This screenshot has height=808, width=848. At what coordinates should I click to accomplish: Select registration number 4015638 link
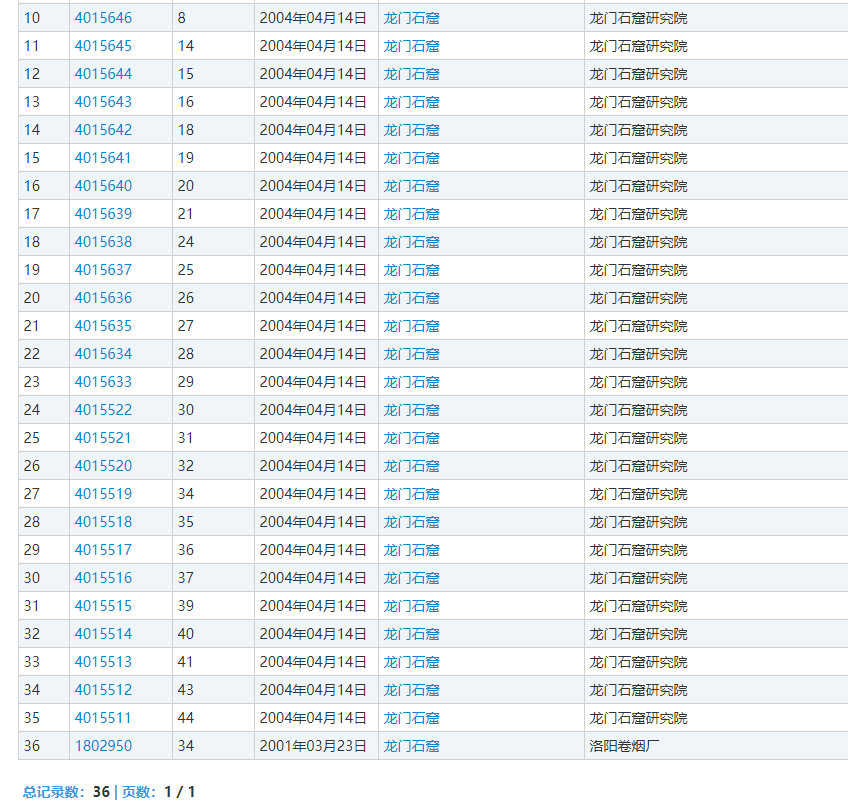click(103, 242)
